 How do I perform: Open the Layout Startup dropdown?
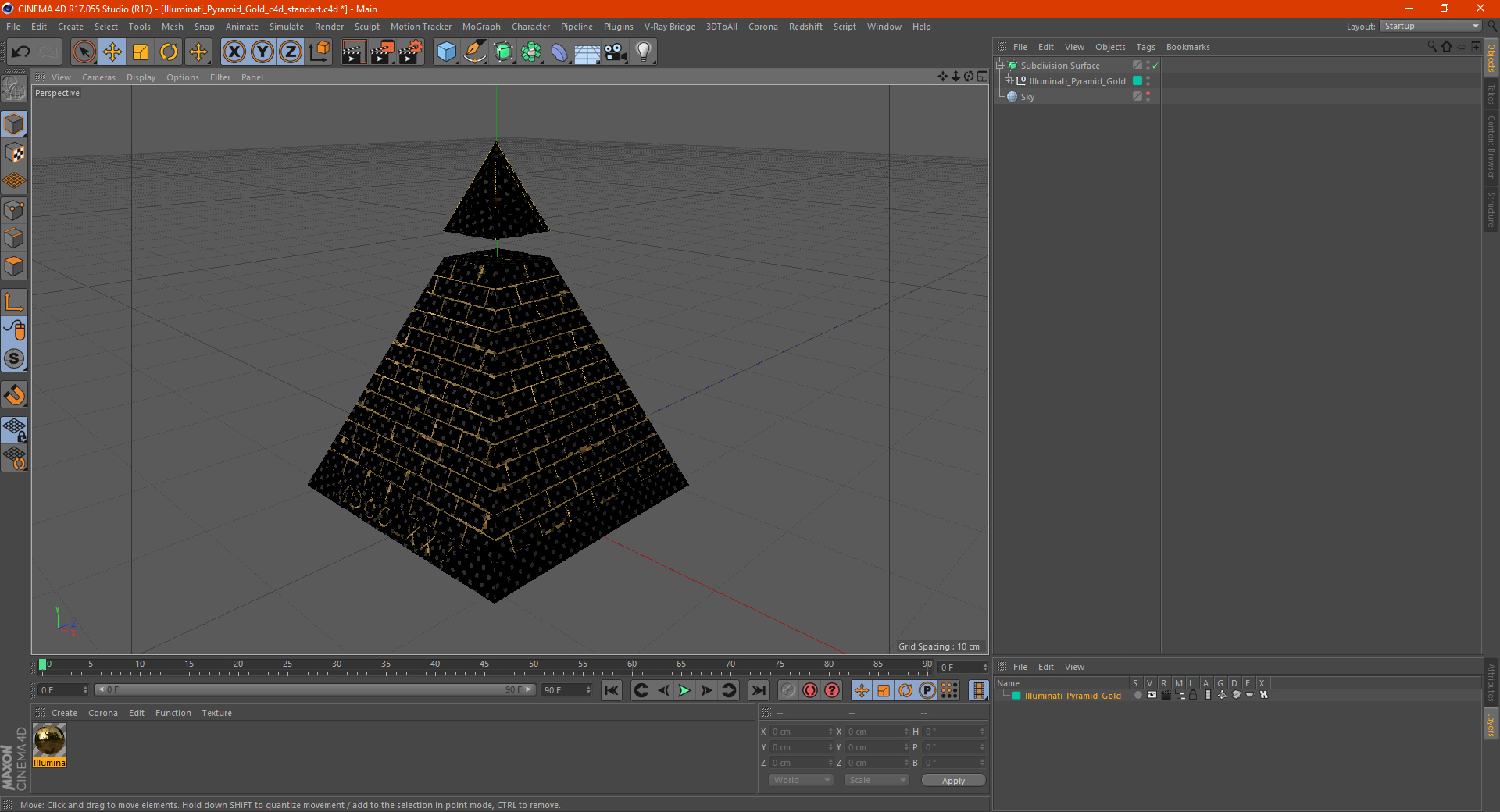coord(1430,26)
